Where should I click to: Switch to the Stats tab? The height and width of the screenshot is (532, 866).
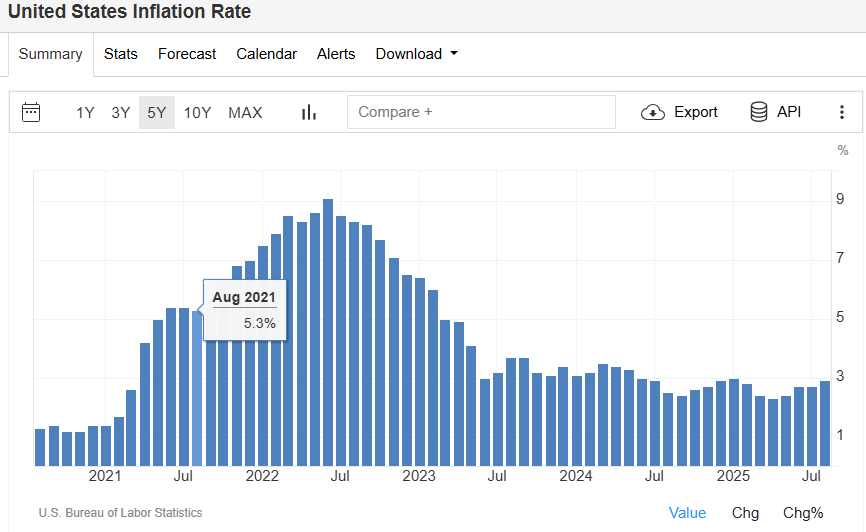pos(121,54)
